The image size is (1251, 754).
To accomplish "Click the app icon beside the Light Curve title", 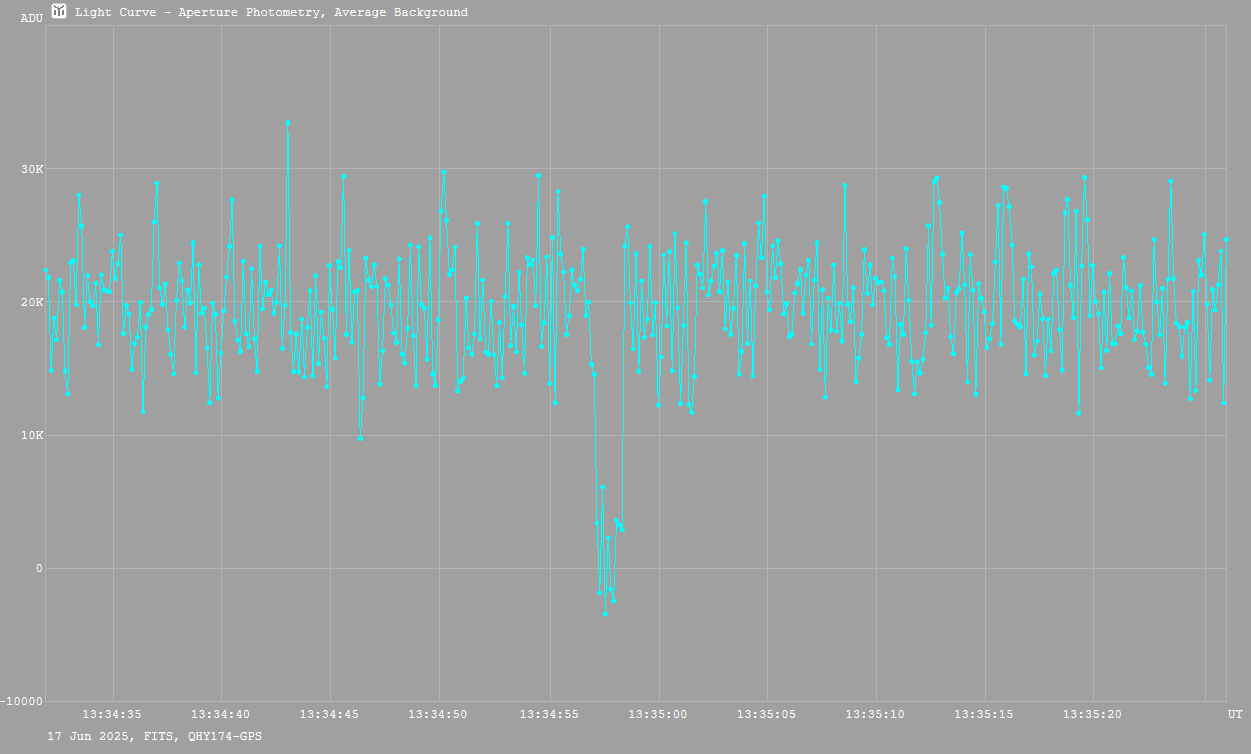I will pos(59,12).
